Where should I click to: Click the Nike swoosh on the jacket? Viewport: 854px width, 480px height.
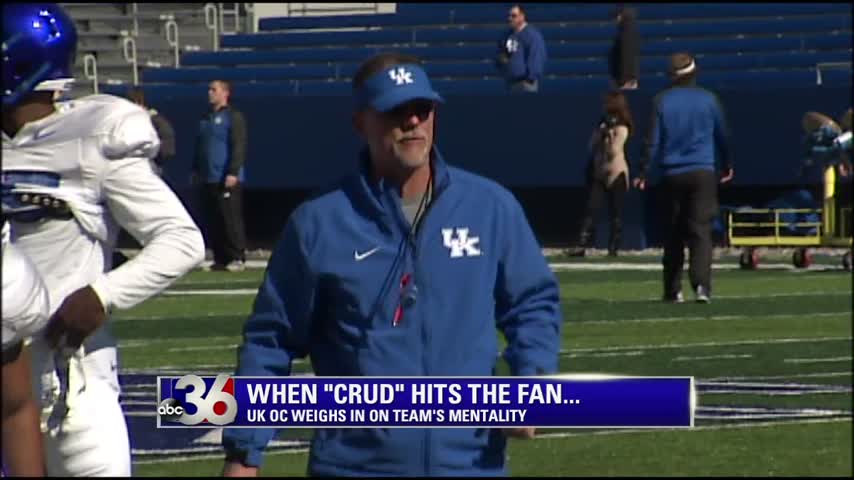pyautogui.click(x=366, y=253)
